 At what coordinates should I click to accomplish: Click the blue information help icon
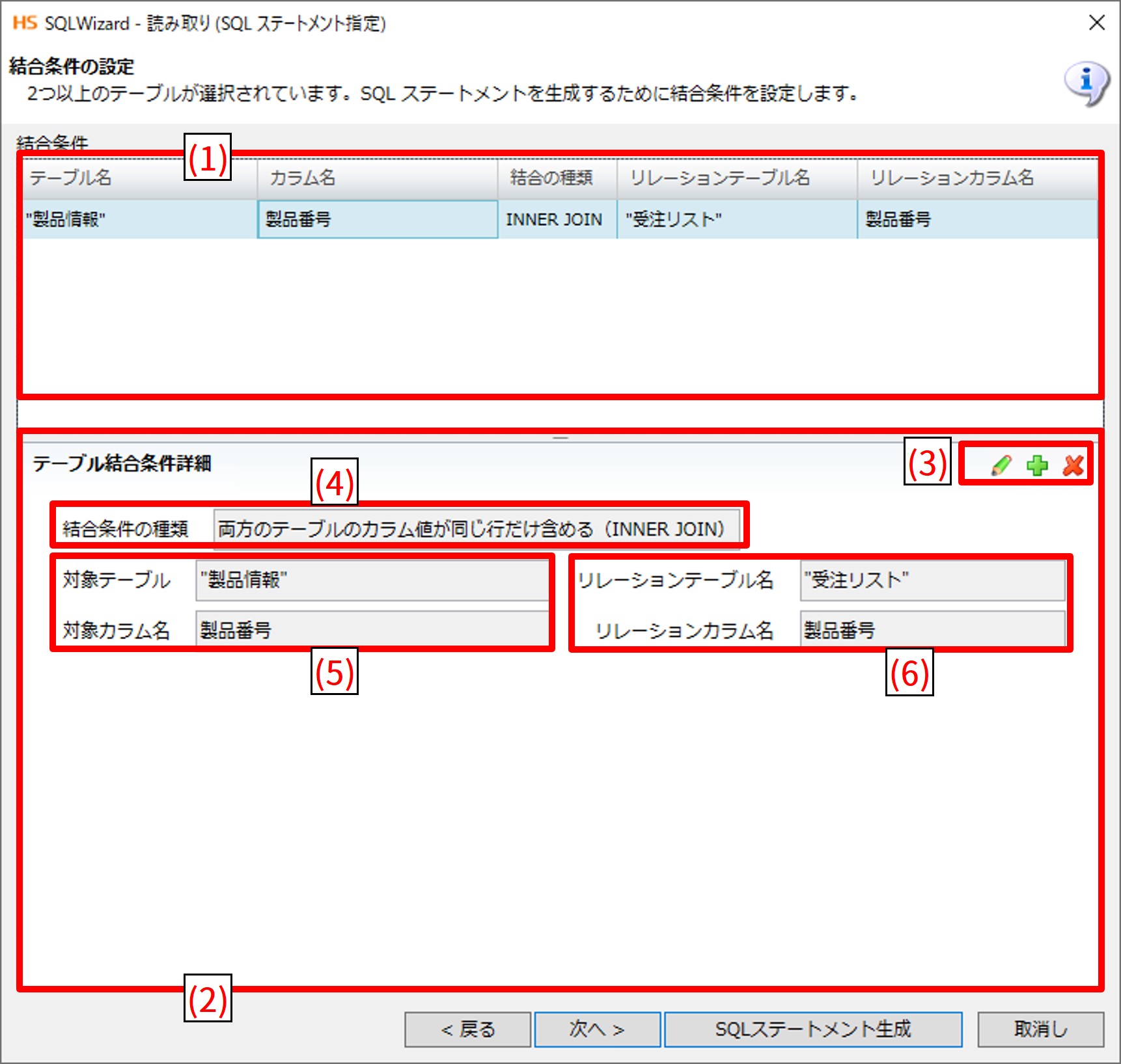(1085, 83)
